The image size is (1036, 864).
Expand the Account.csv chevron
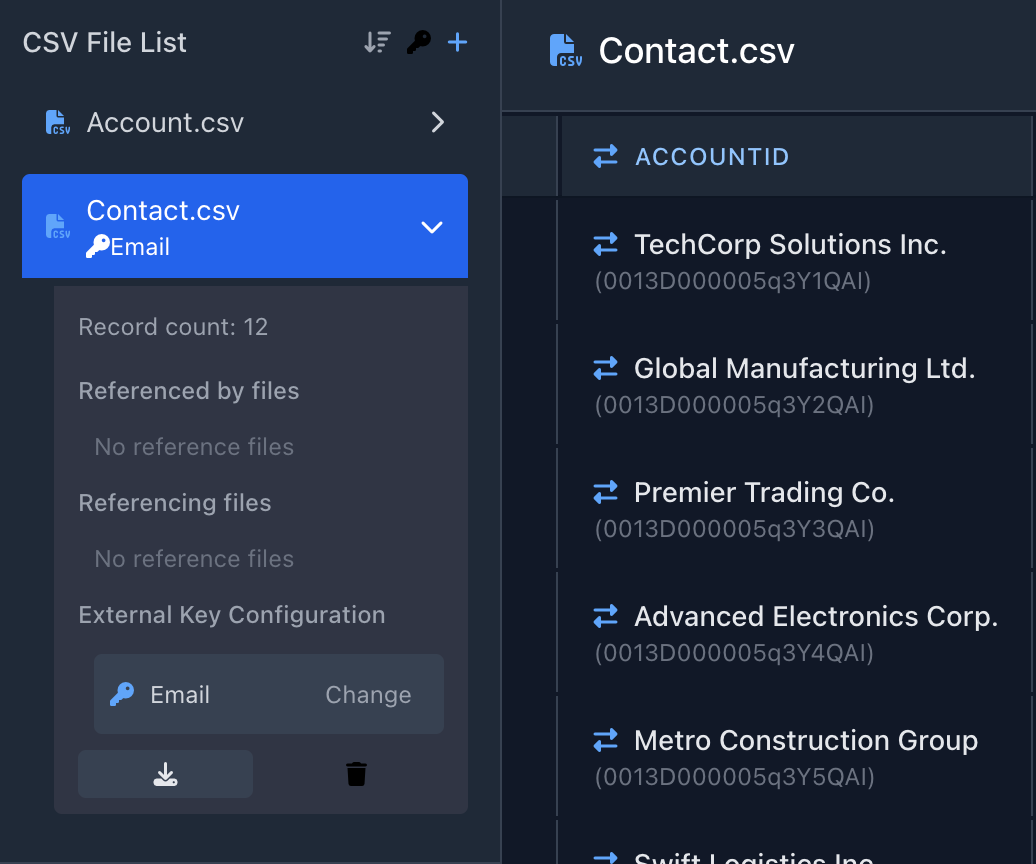click(437, 122)
